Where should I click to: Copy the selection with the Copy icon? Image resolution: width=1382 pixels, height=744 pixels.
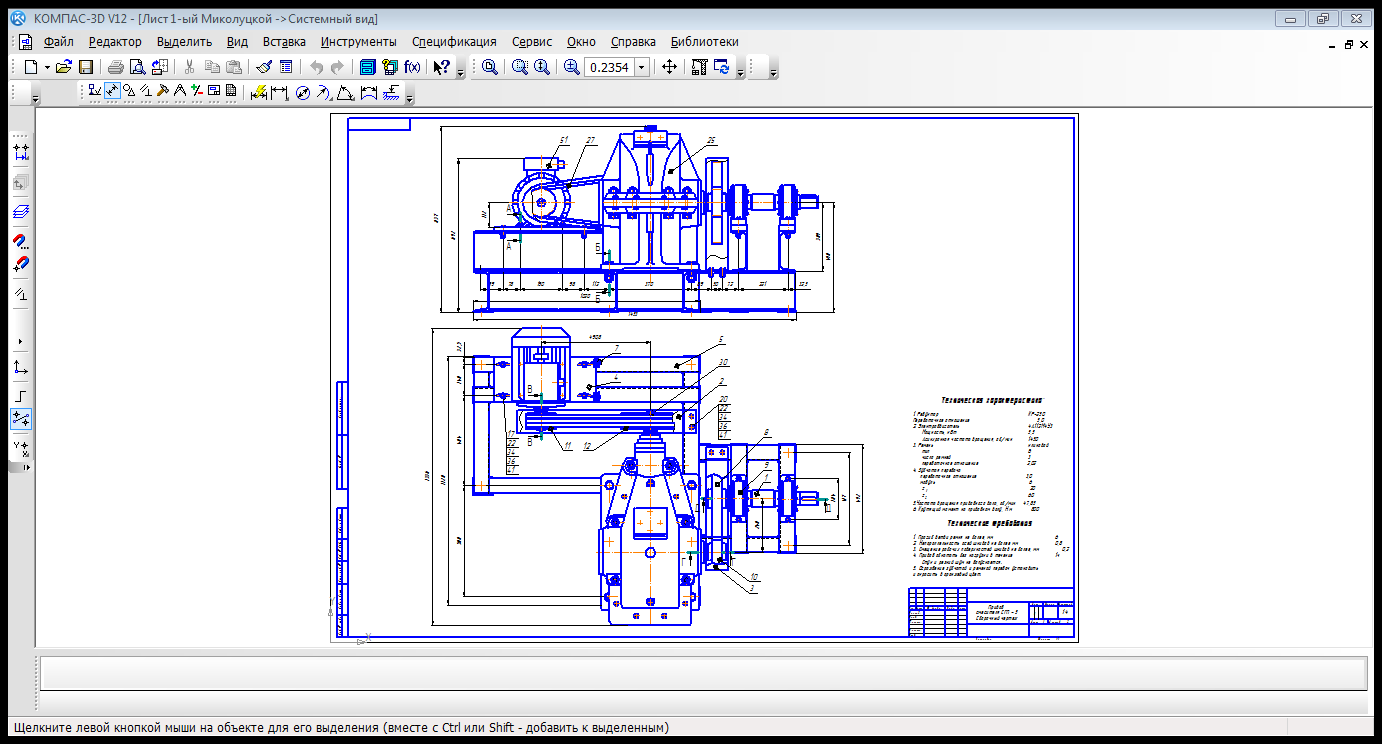[x=212, y=67]
